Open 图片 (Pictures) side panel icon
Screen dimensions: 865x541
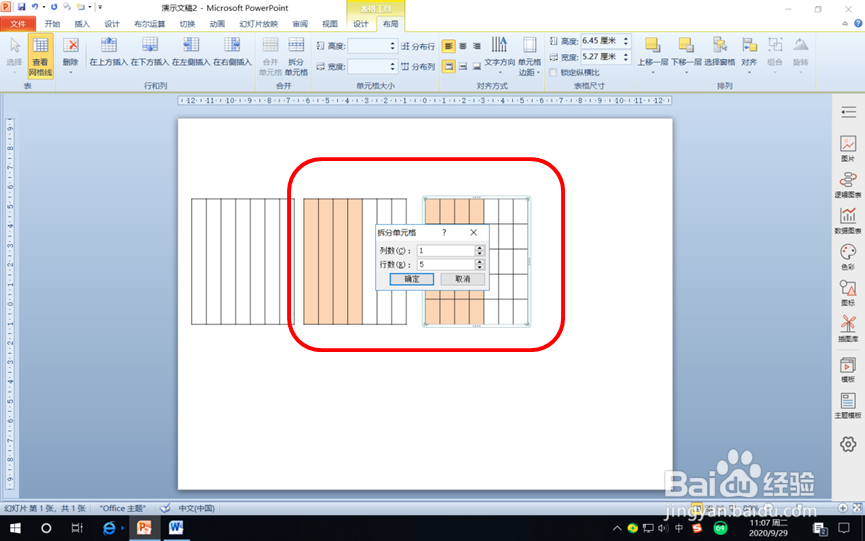click(848, 148)
